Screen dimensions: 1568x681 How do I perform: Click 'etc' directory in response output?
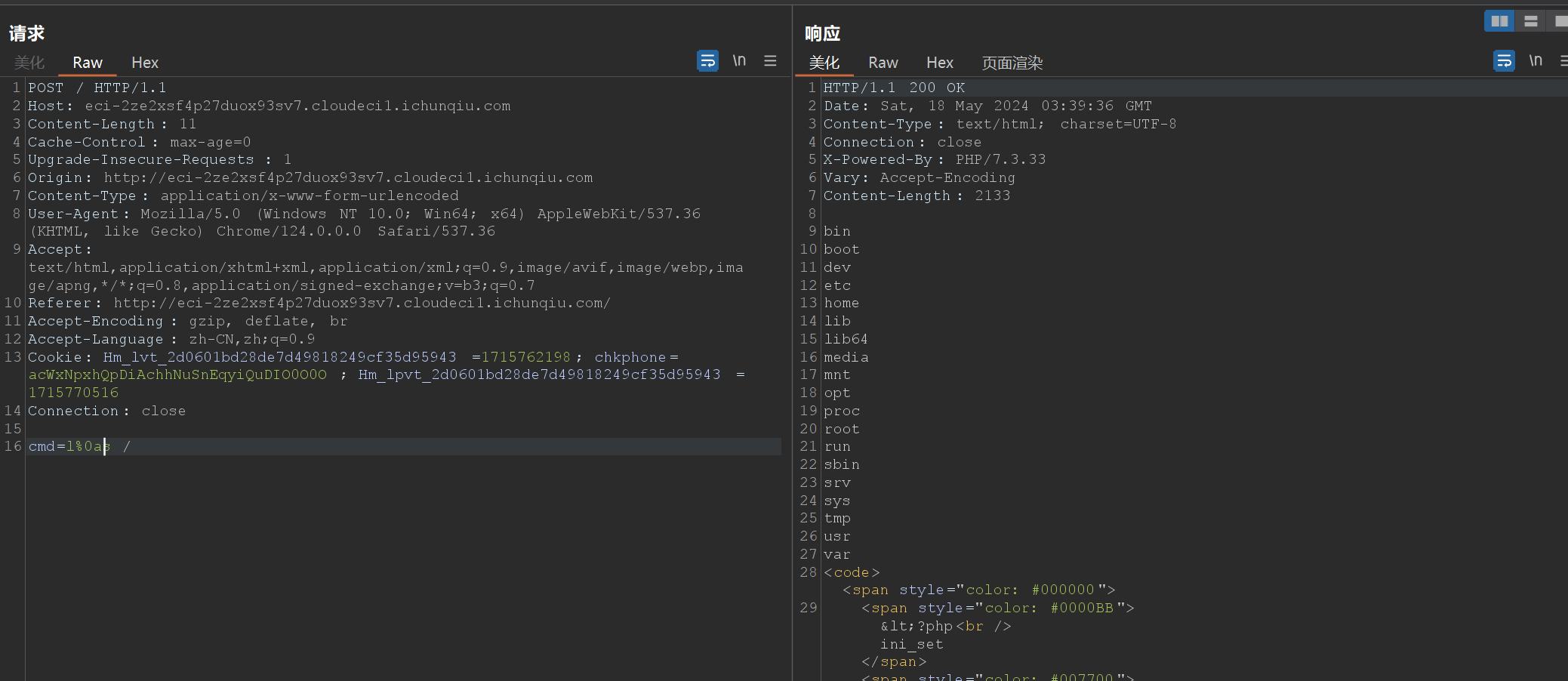pyautogui.click(x=837, y=285)
